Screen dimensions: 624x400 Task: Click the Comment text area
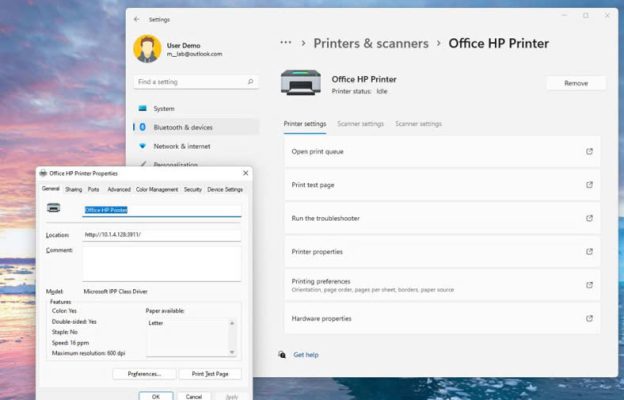[162, 264]
